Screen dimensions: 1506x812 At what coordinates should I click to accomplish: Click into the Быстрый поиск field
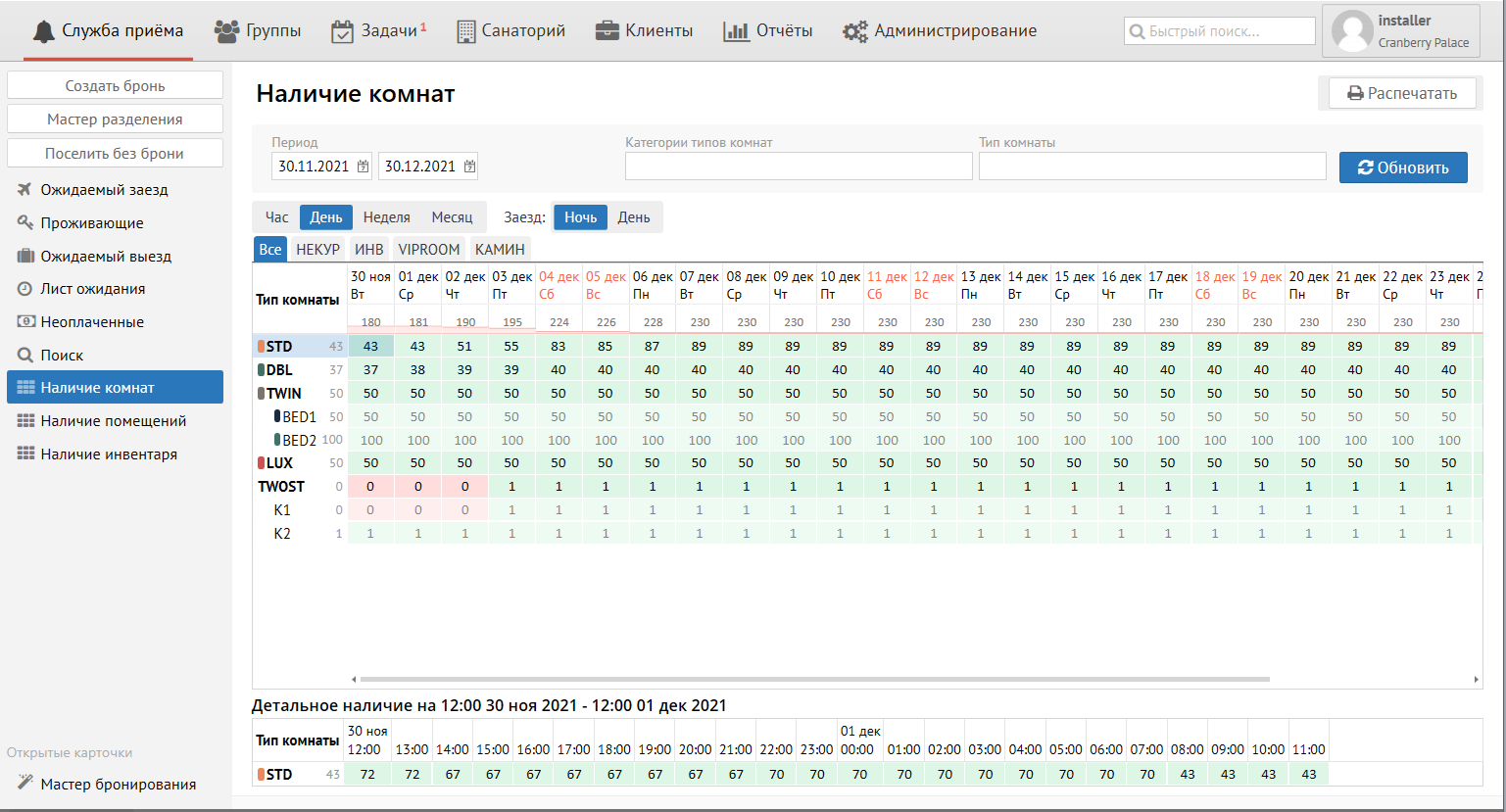[x=1229, y=31]
